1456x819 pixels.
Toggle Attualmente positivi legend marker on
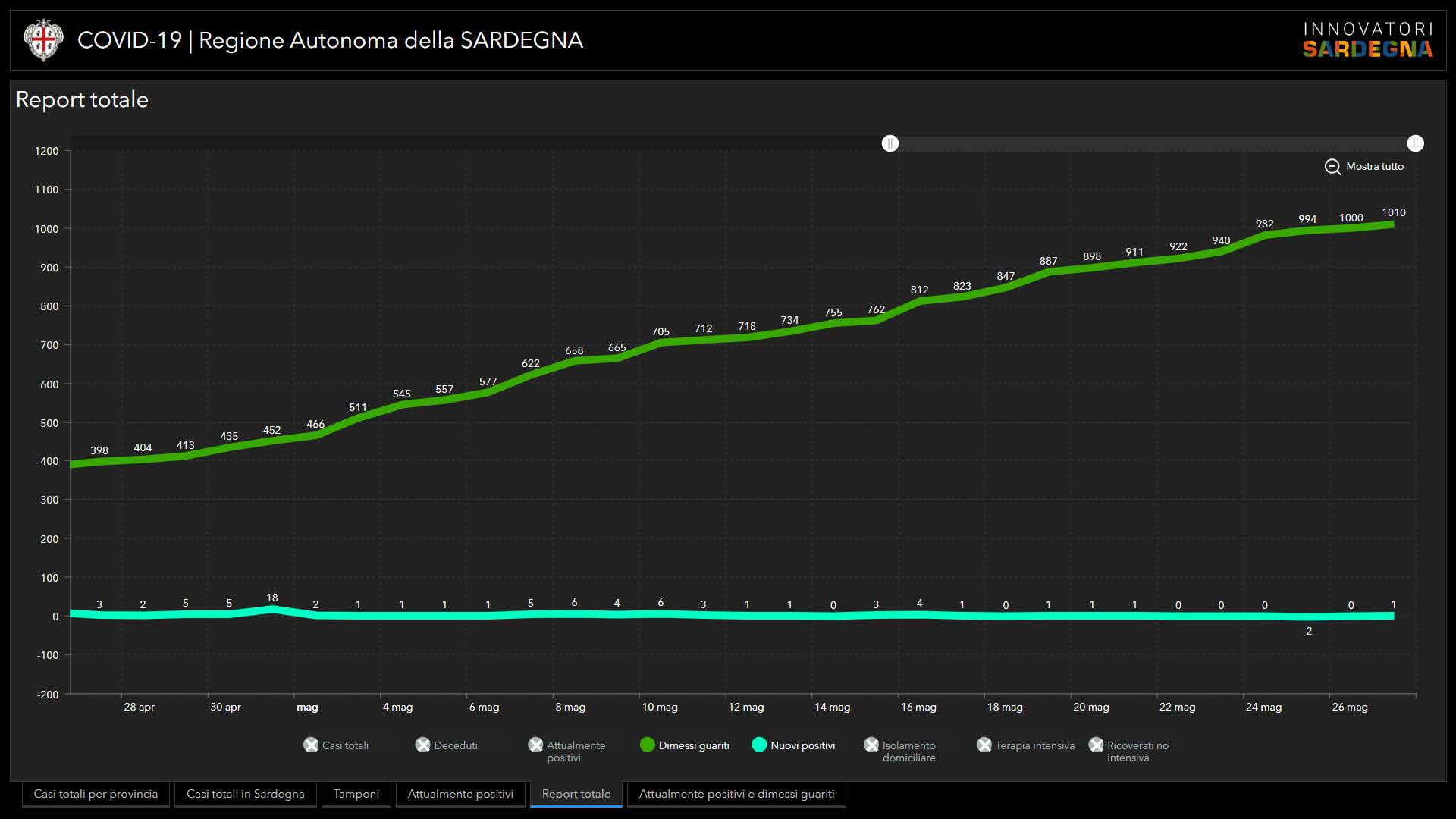click(536, 745)
